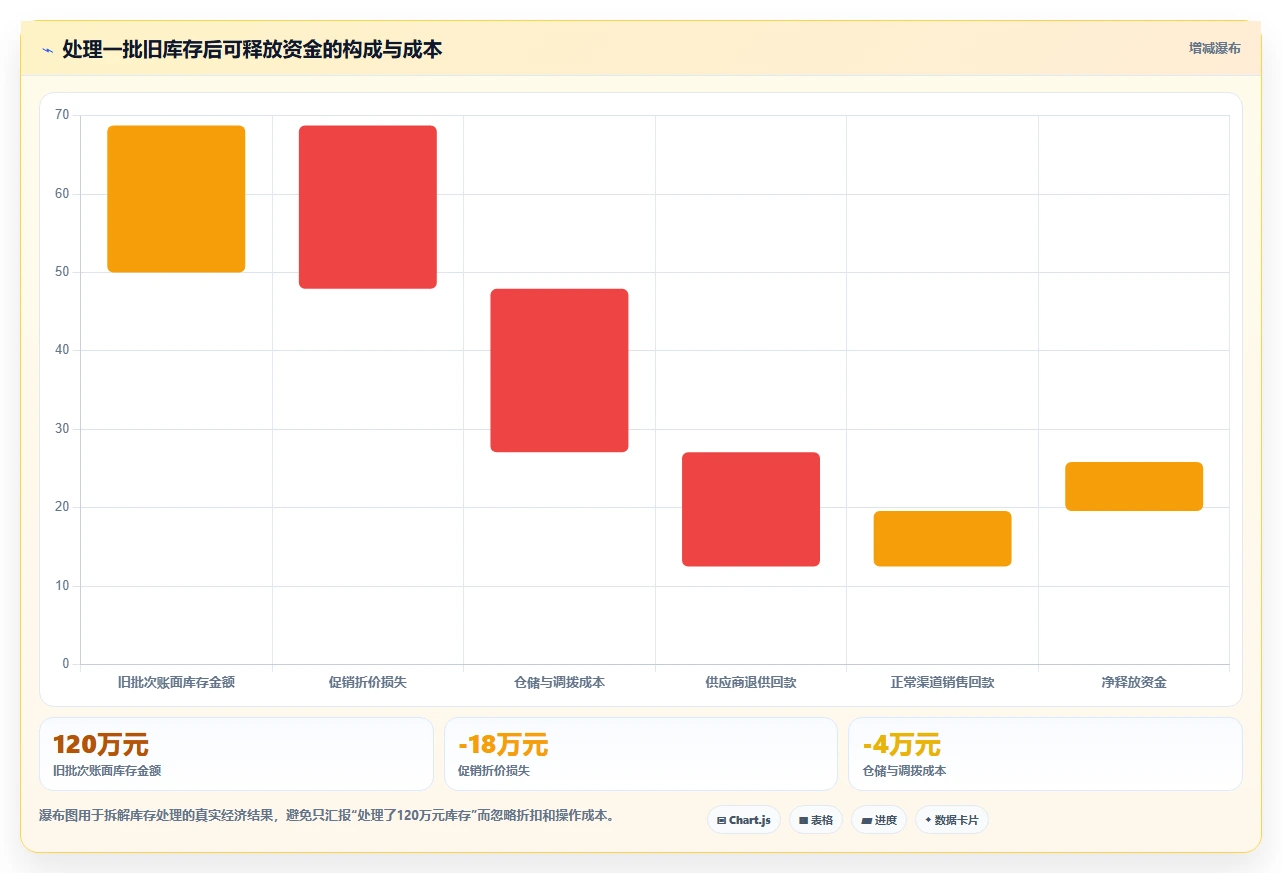Click the x-axis label 供应商退供回款

(751, 682)
